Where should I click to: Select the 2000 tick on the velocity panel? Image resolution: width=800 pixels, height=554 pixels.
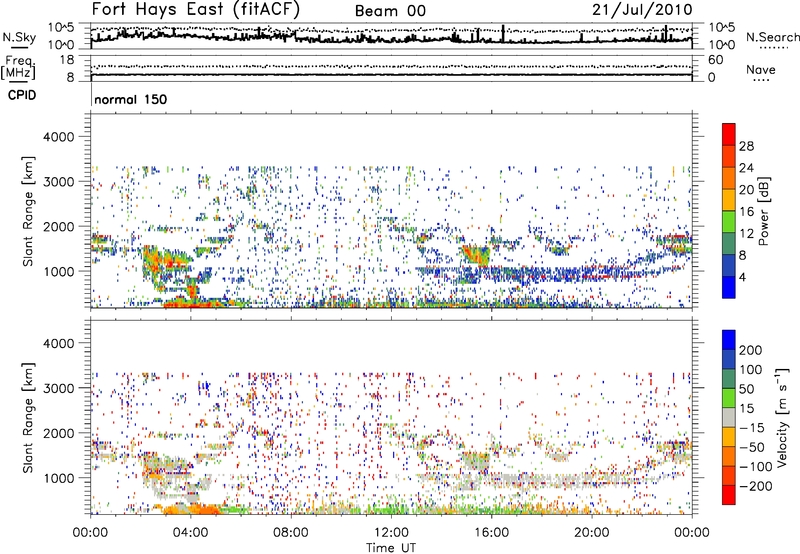point(58,433)
